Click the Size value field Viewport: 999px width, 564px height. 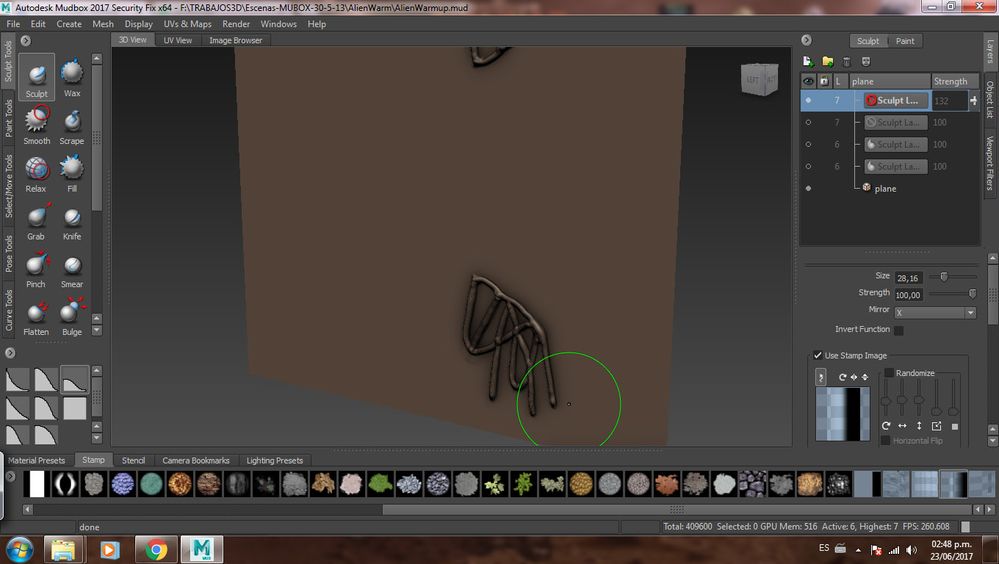(x=909, y=278)
